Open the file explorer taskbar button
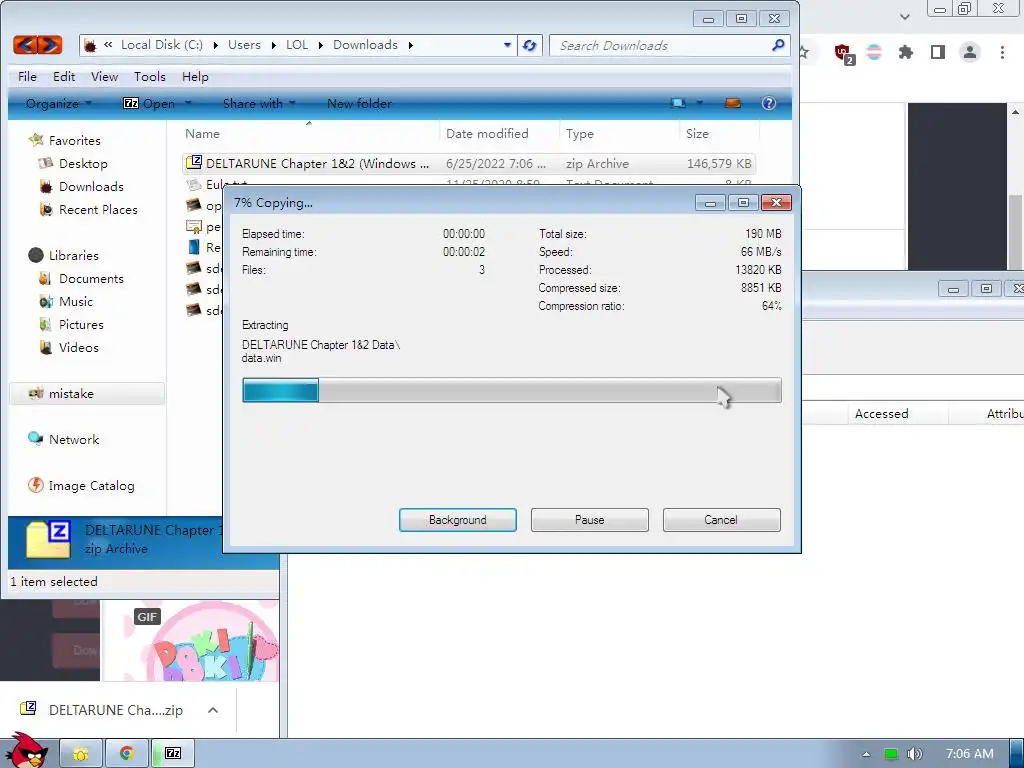Viewport: 1024px width, 768px height. [x=81, y=753]
